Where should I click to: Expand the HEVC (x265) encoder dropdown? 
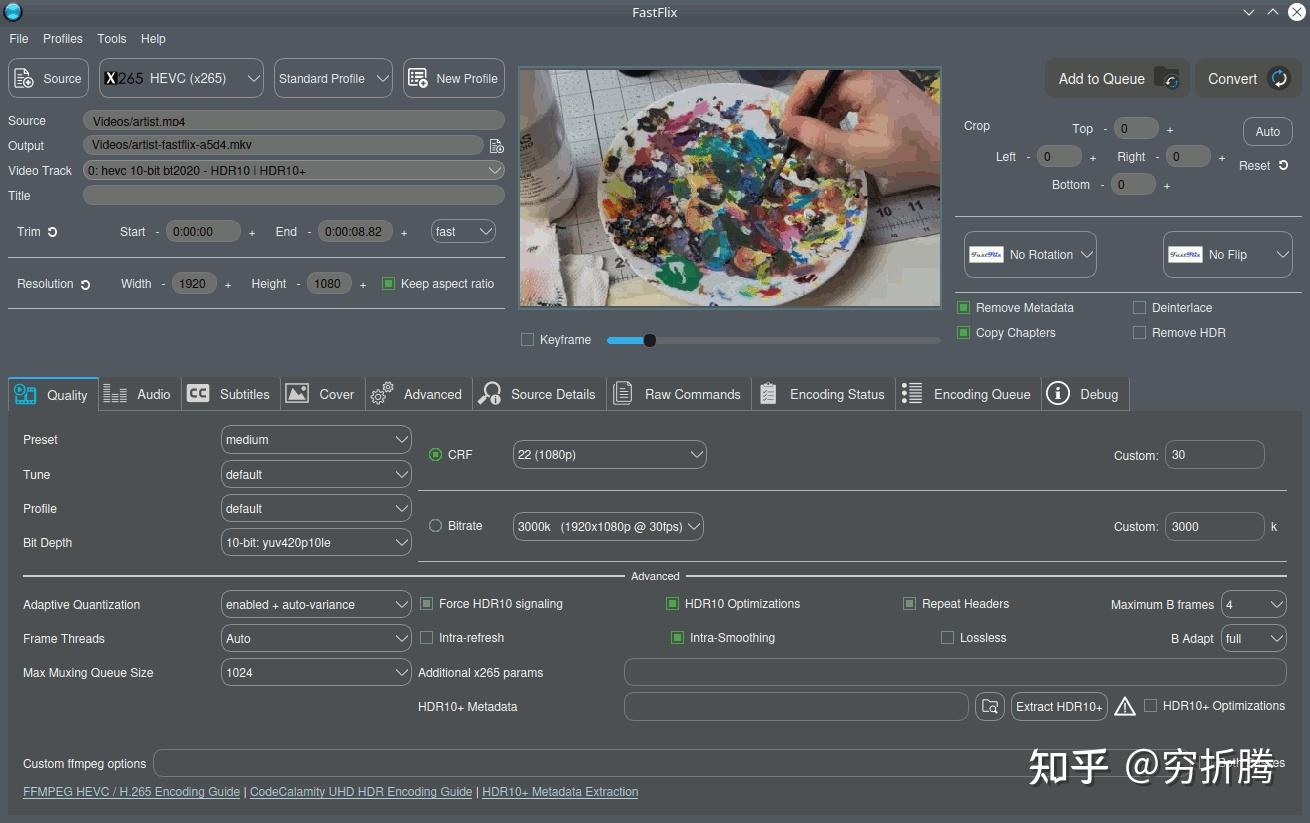(x=181, y=79)
